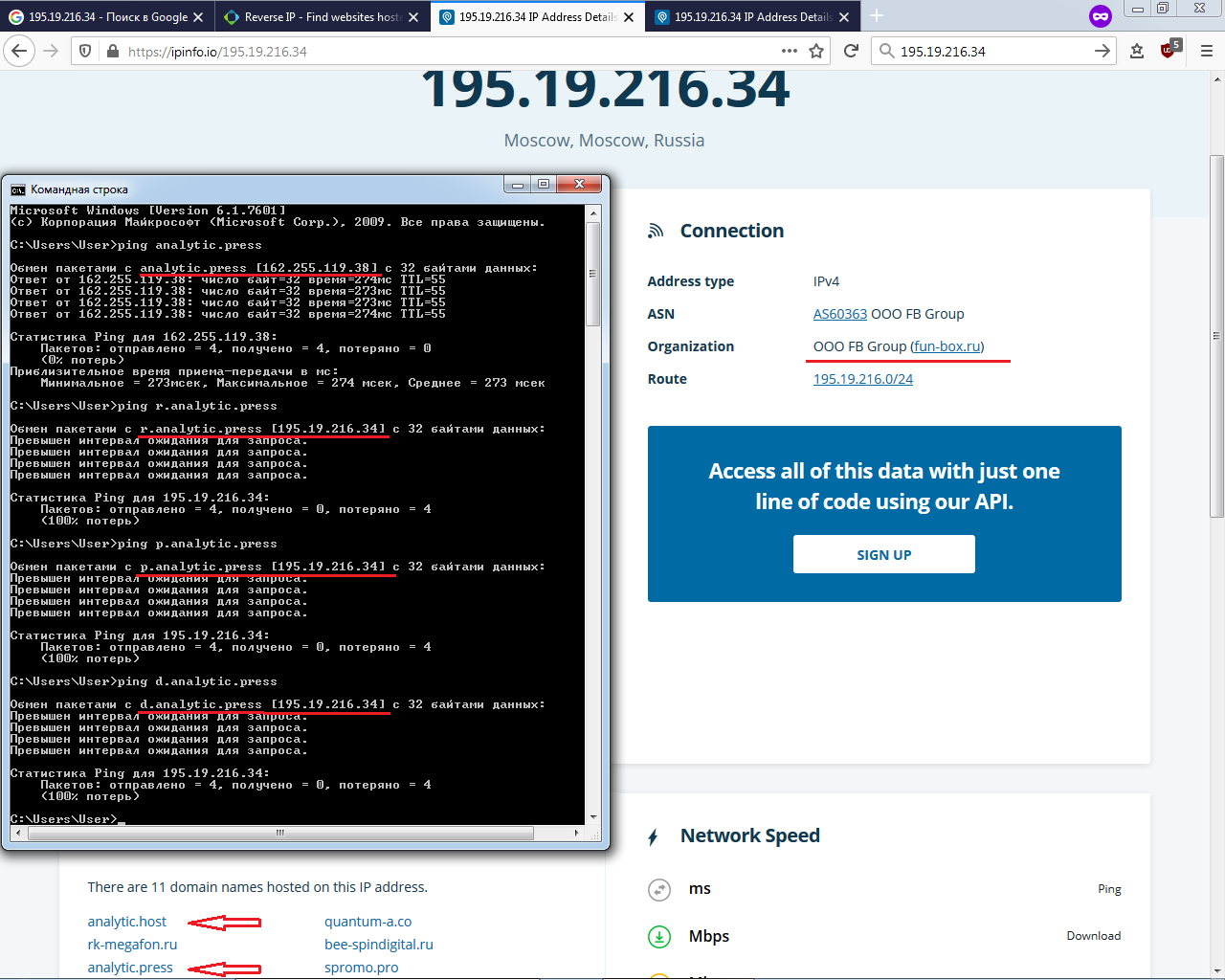Click the command prompt horizontal scrollbar thumb
The width and height of the screenshot is (1225, 980).
pos(279,834)
